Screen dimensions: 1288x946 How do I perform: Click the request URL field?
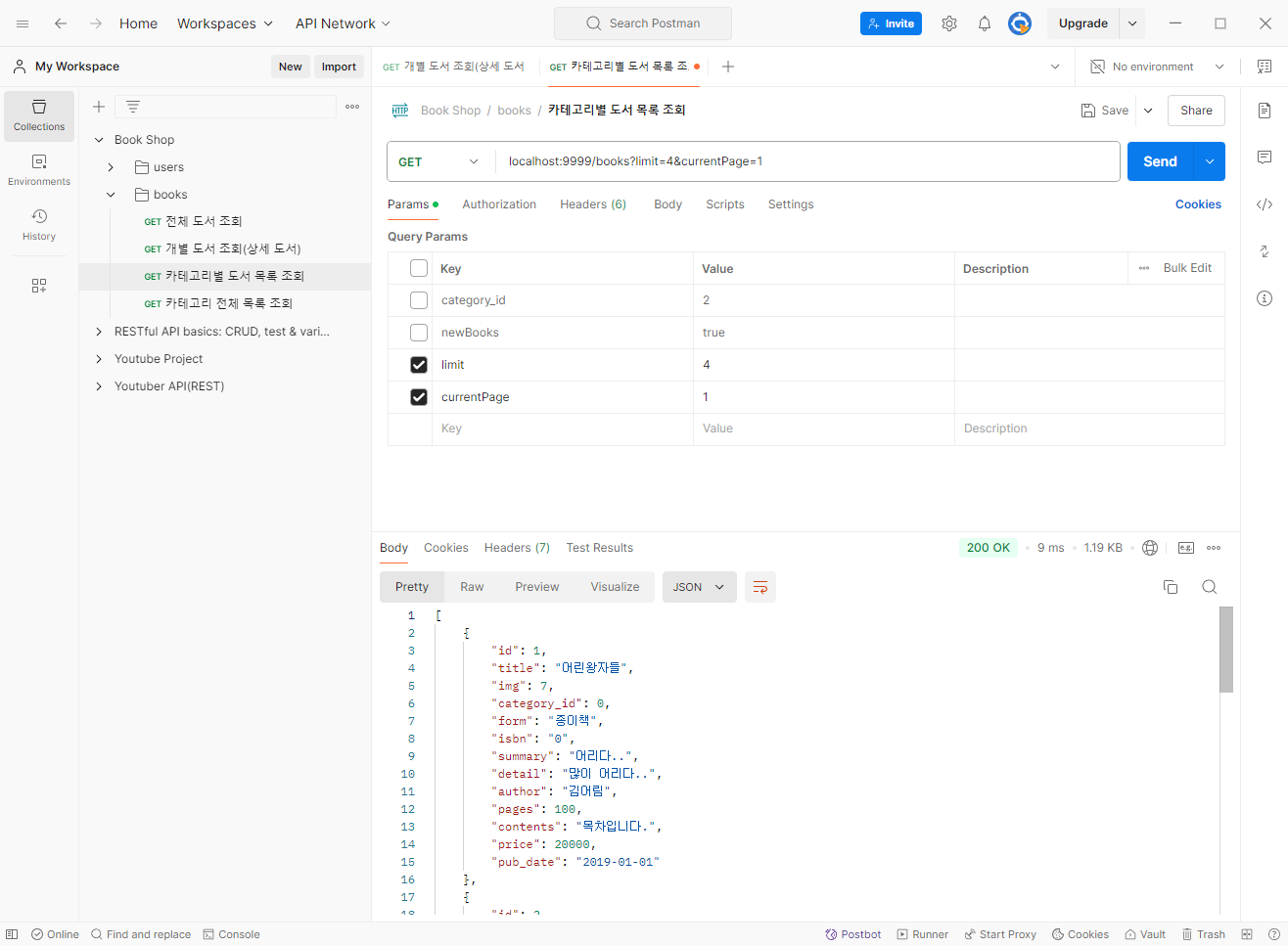[807, 161]
